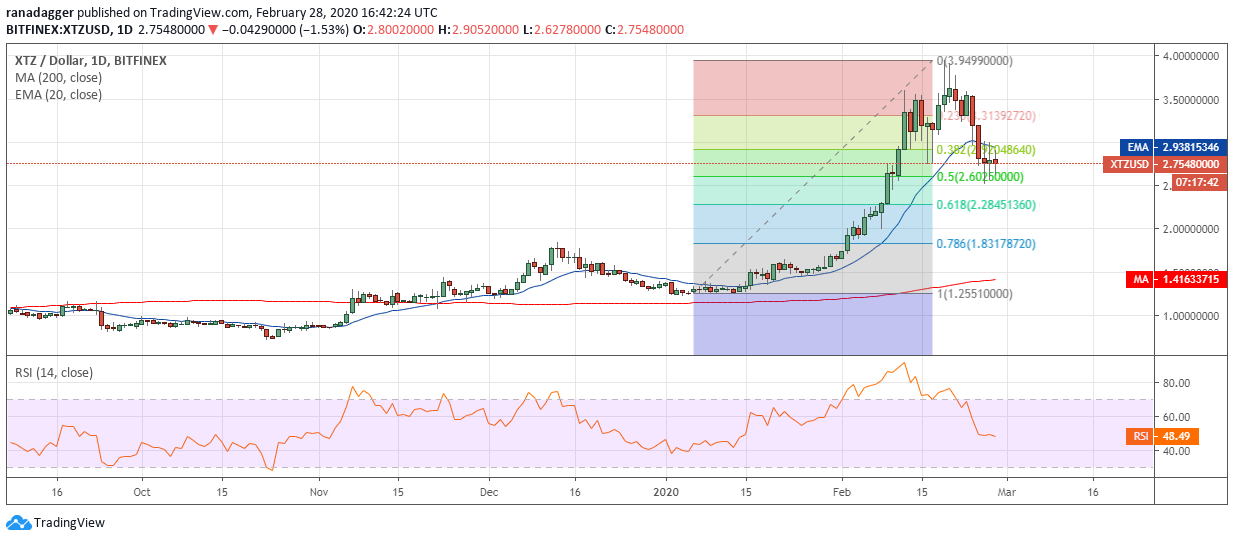Click the TradingView logo icon

pyautogui.click(x=17, y=523)
